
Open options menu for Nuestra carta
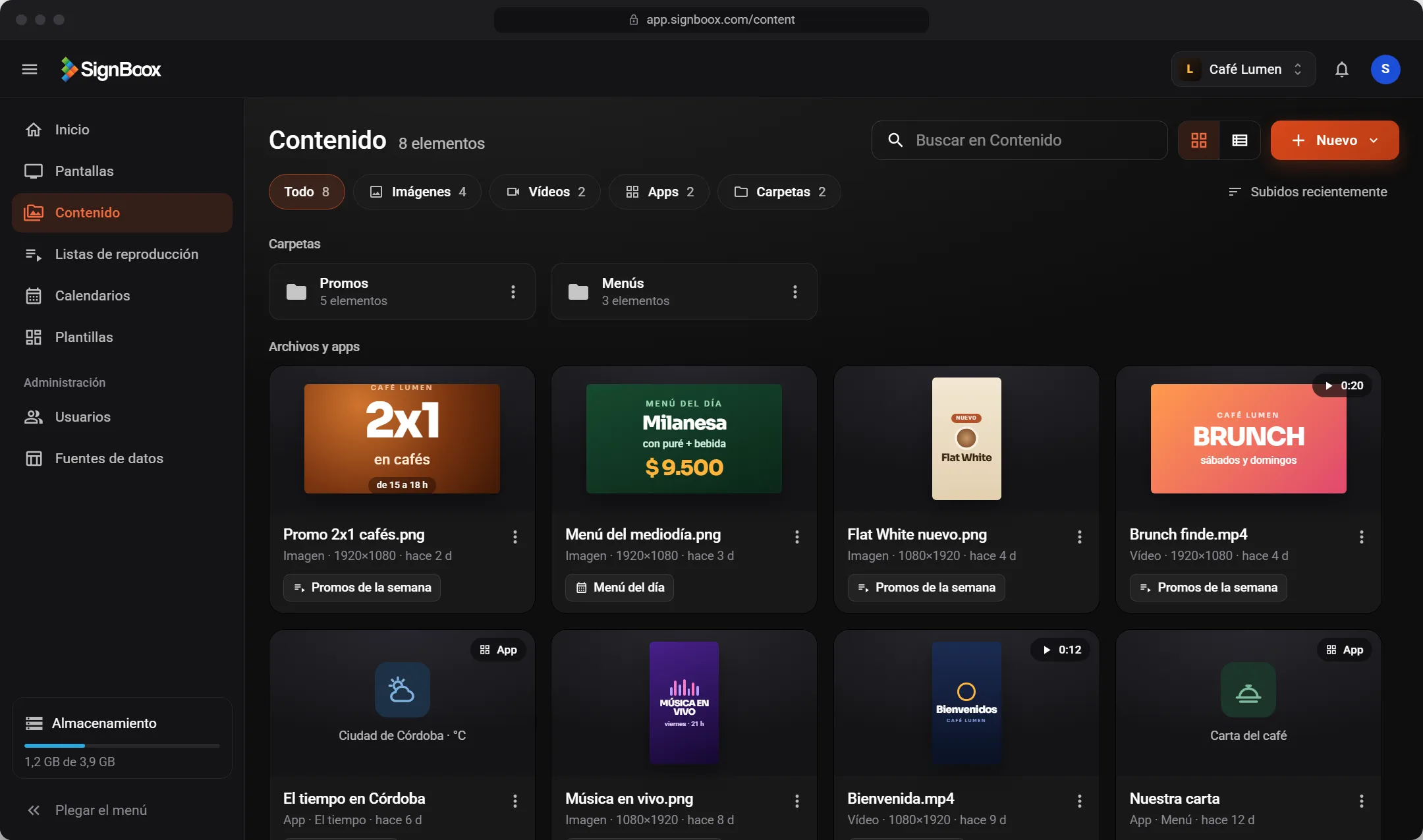tap(1362, 801)
